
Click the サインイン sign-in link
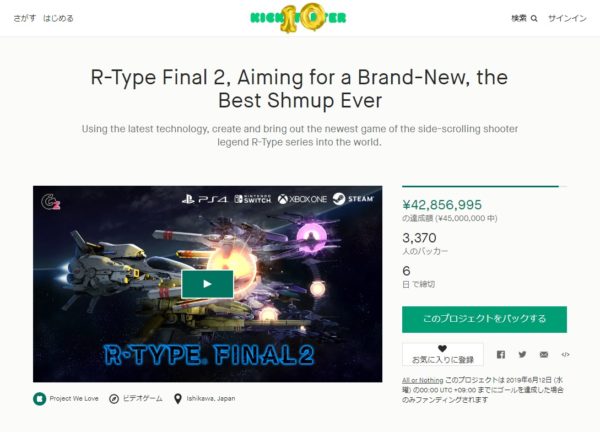[x=567, y=18]
